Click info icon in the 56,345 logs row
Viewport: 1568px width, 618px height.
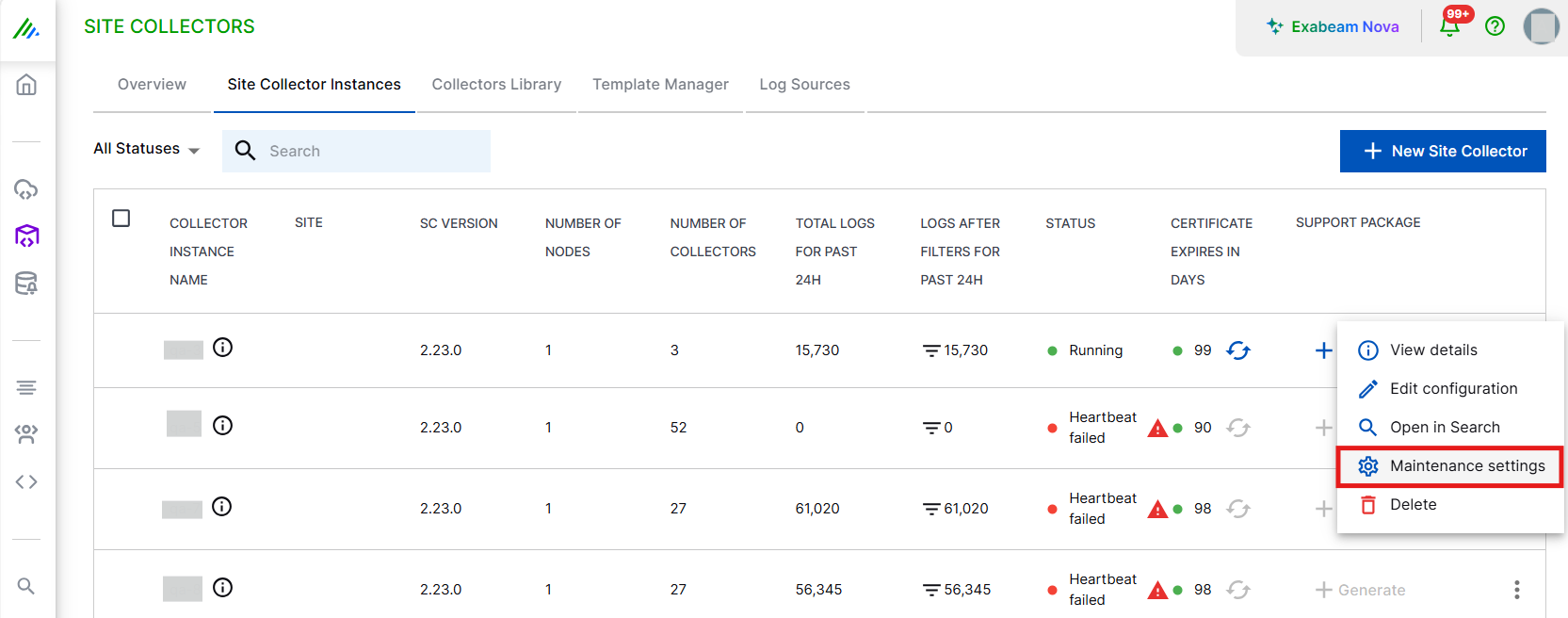[222, 588]
